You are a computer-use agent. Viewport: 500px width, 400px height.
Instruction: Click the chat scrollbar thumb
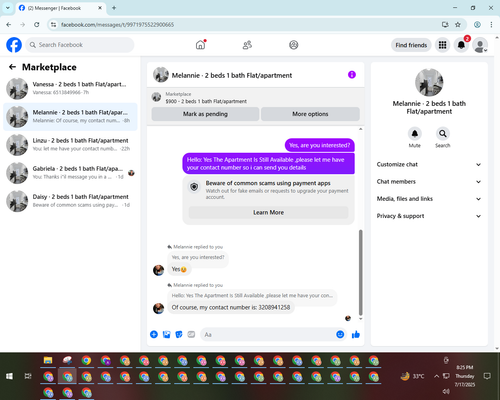coord(360,272)
